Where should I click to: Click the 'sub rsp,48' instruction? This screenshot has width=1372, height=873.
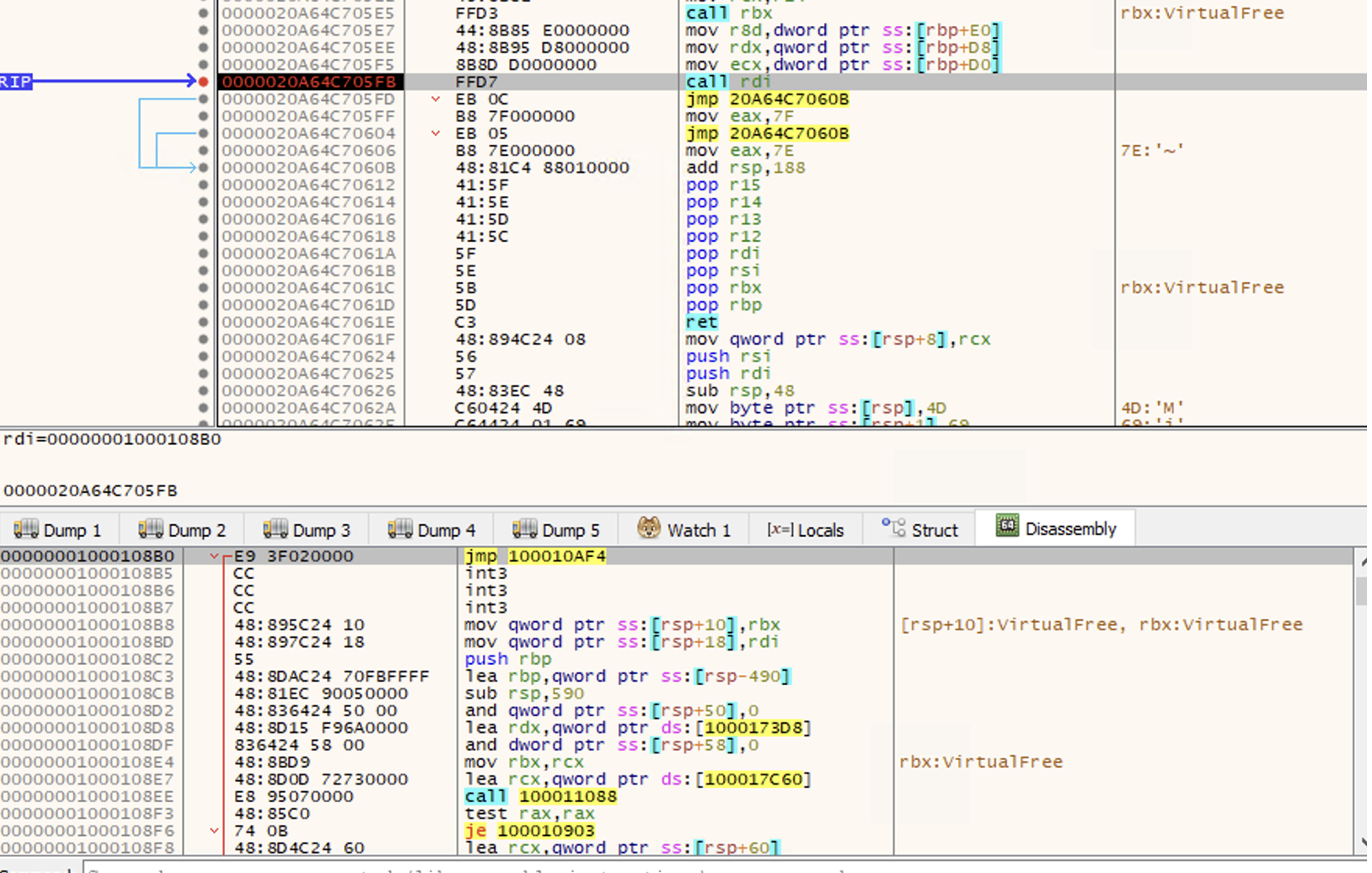739,390
